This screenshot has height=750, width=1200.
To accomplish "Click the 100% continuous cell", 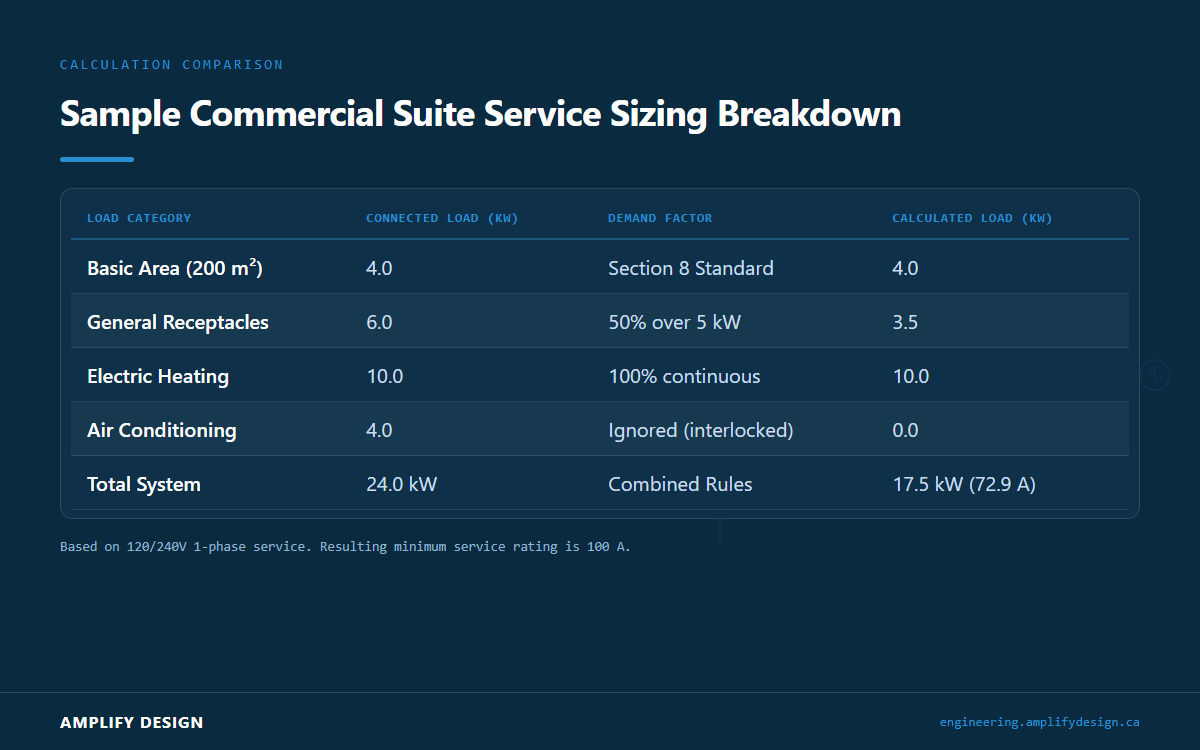I will tap(684, 376).
